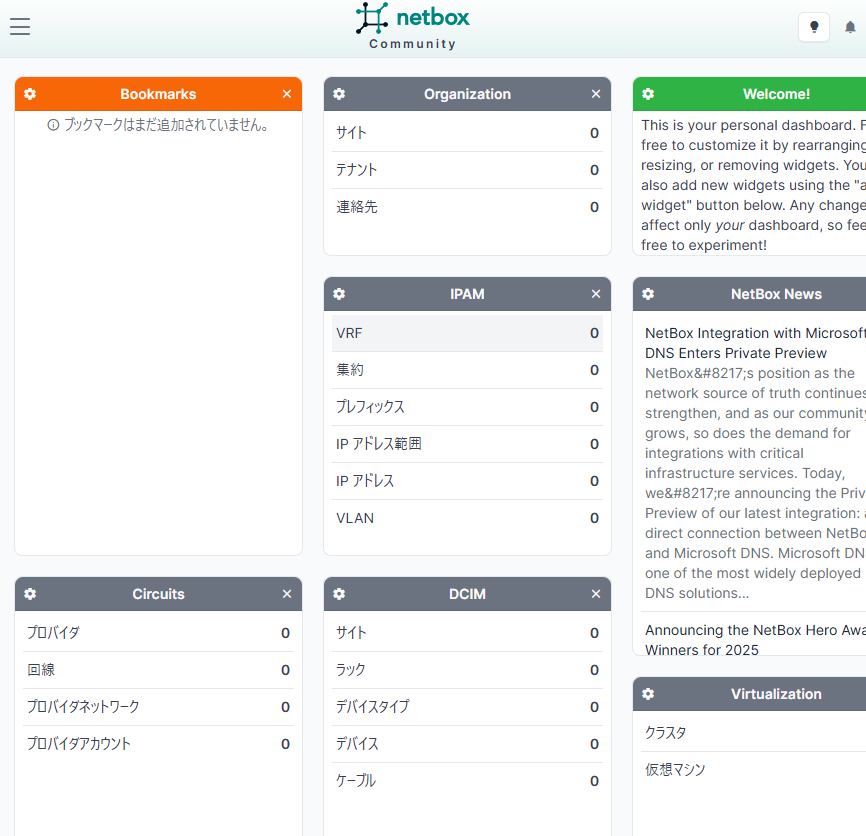Open サイト in the Organization widget
Image resolution: width=866 pixels, height=836 pixels.
click(467, 133)
